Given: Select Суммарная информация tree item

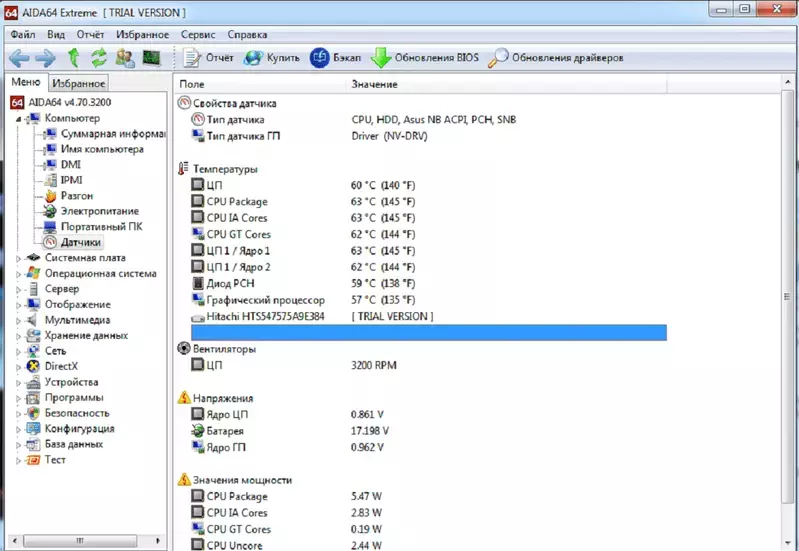Looking at the screenshot, I should point(104,134).
